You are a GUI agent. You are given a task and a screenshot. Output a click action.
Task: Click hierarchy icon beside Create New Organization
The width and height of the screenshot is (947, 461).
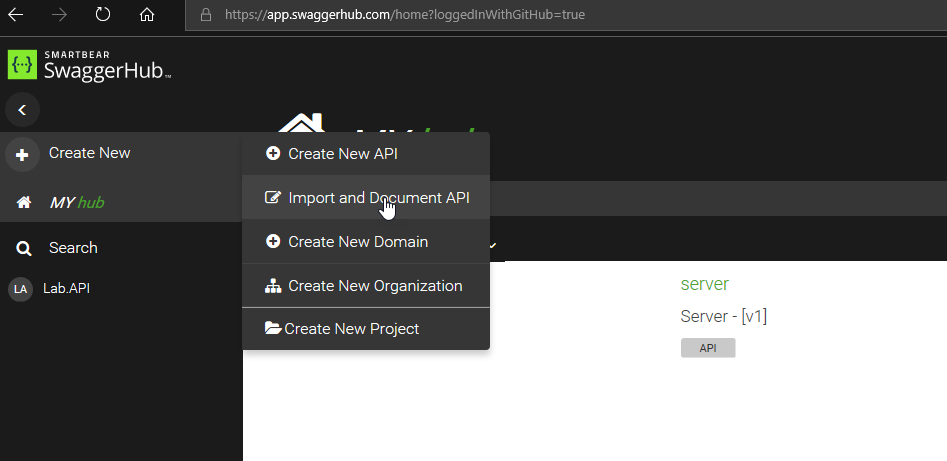click(x=273, y=286)
